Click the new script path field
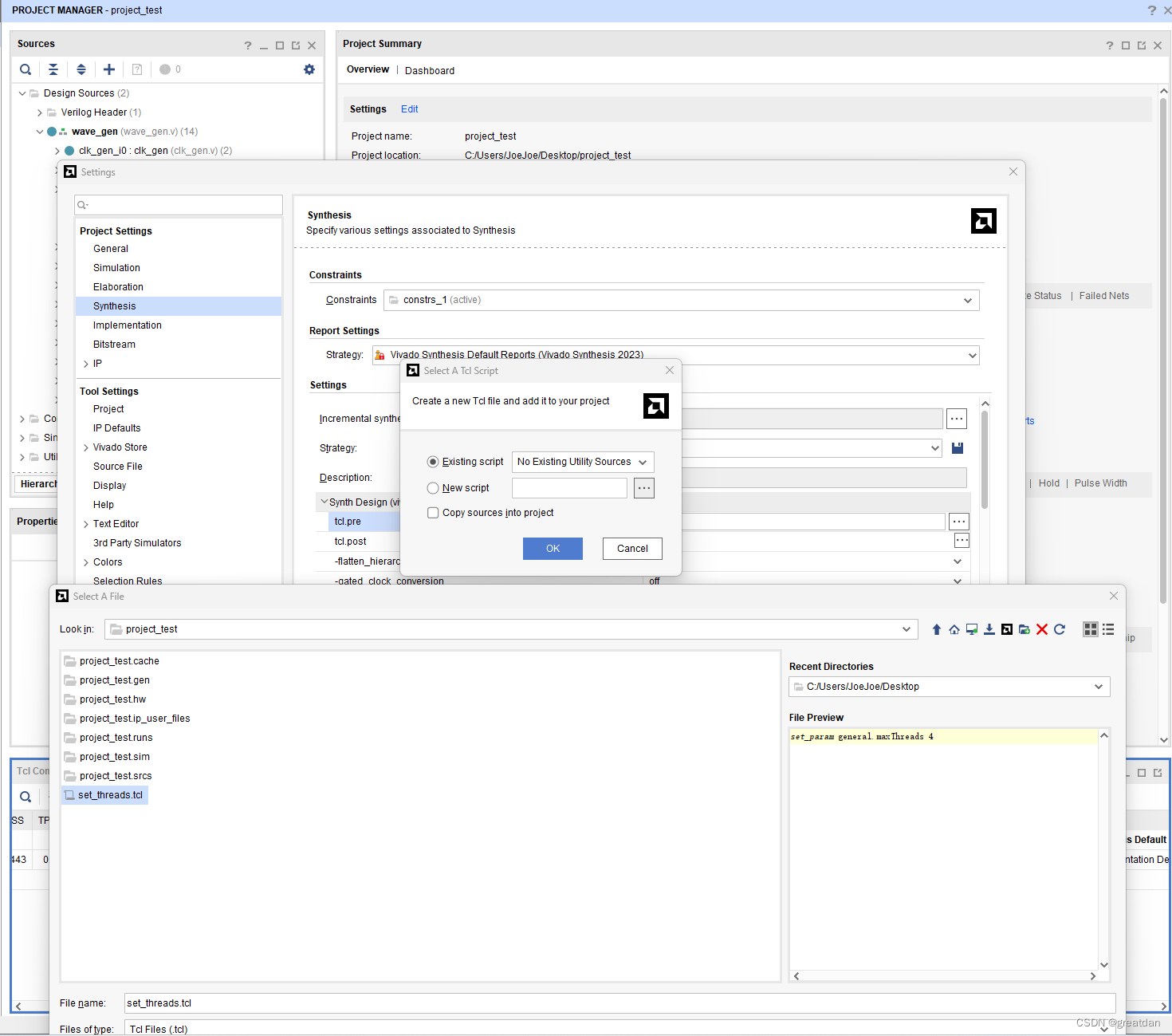The height and width of the screenshot is (1036, 1172). tap(569, 488)
